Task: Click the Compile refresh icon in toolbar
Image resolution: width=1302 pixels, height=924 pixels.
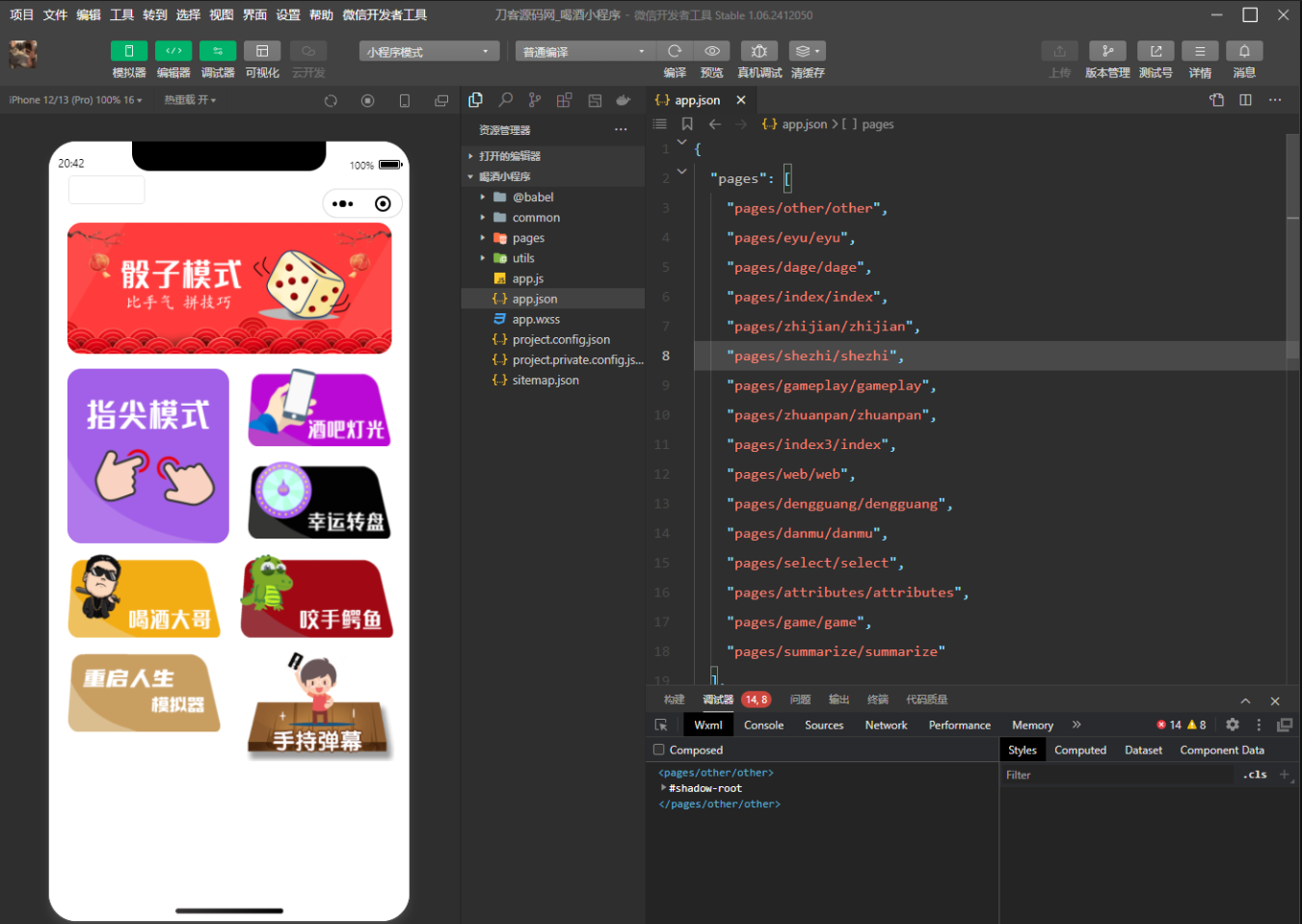Action: tap(675, 51)
